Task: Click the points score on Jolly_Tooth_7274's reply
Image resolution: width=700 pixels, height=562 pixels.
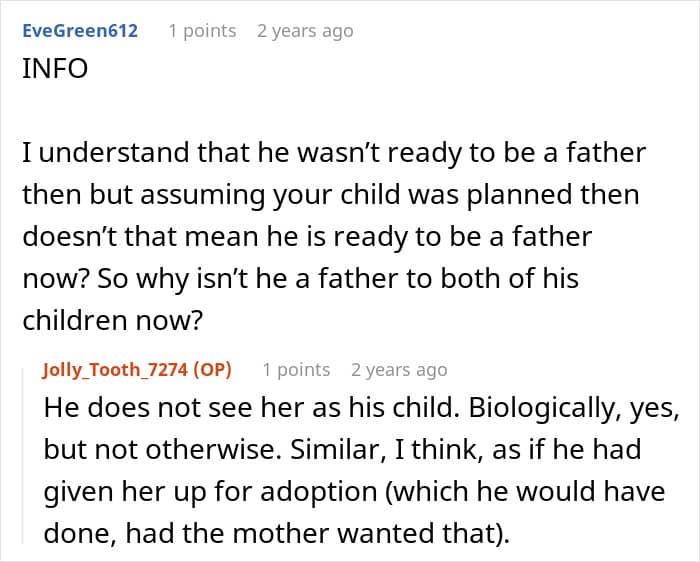Action: (x=296, y=370)
